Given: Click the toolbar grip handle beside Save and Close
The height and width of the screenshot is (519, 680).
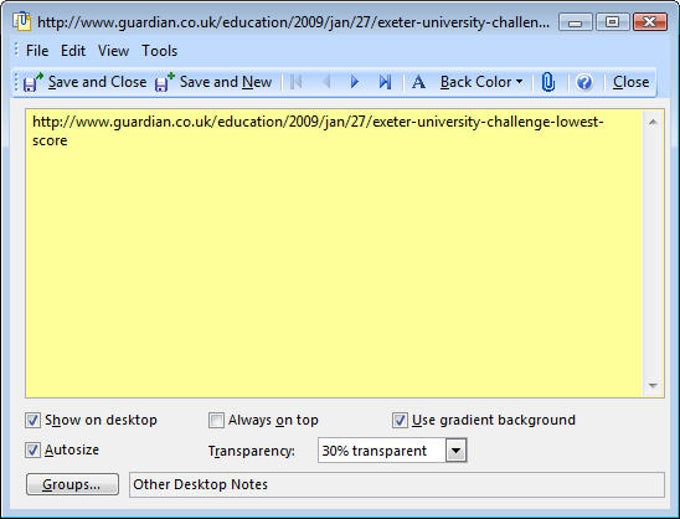Looking at the screenshot, I should [16, 82].
